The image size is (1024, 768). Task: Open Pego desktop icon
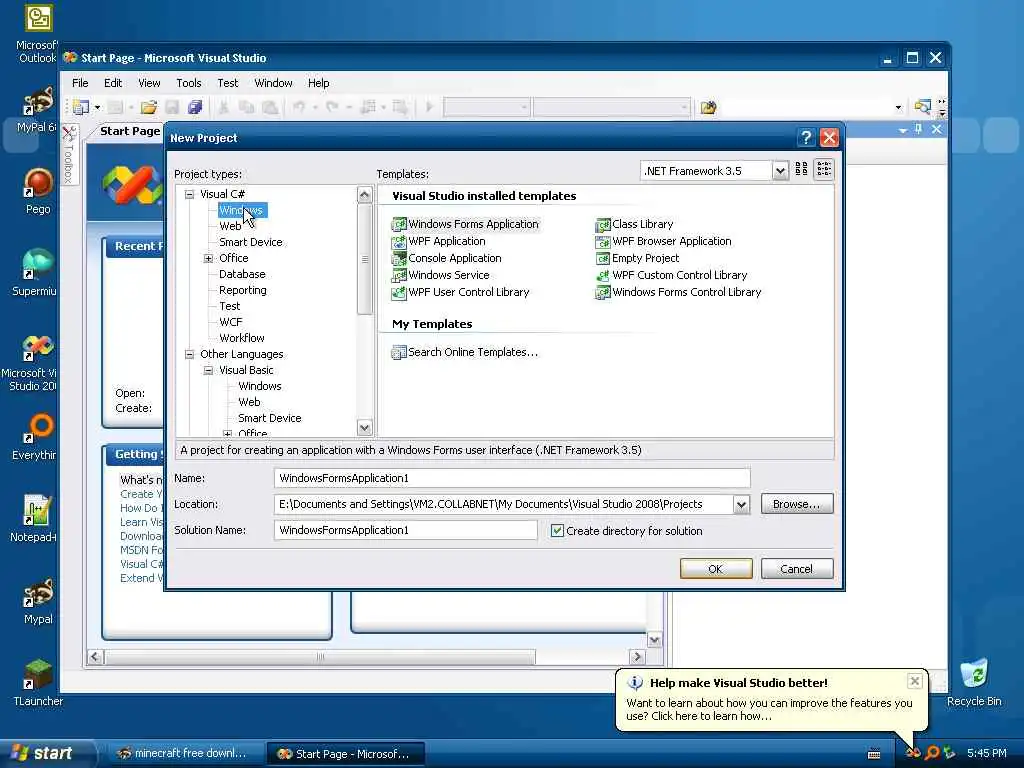pyautogui.click(x=38, y=191)
